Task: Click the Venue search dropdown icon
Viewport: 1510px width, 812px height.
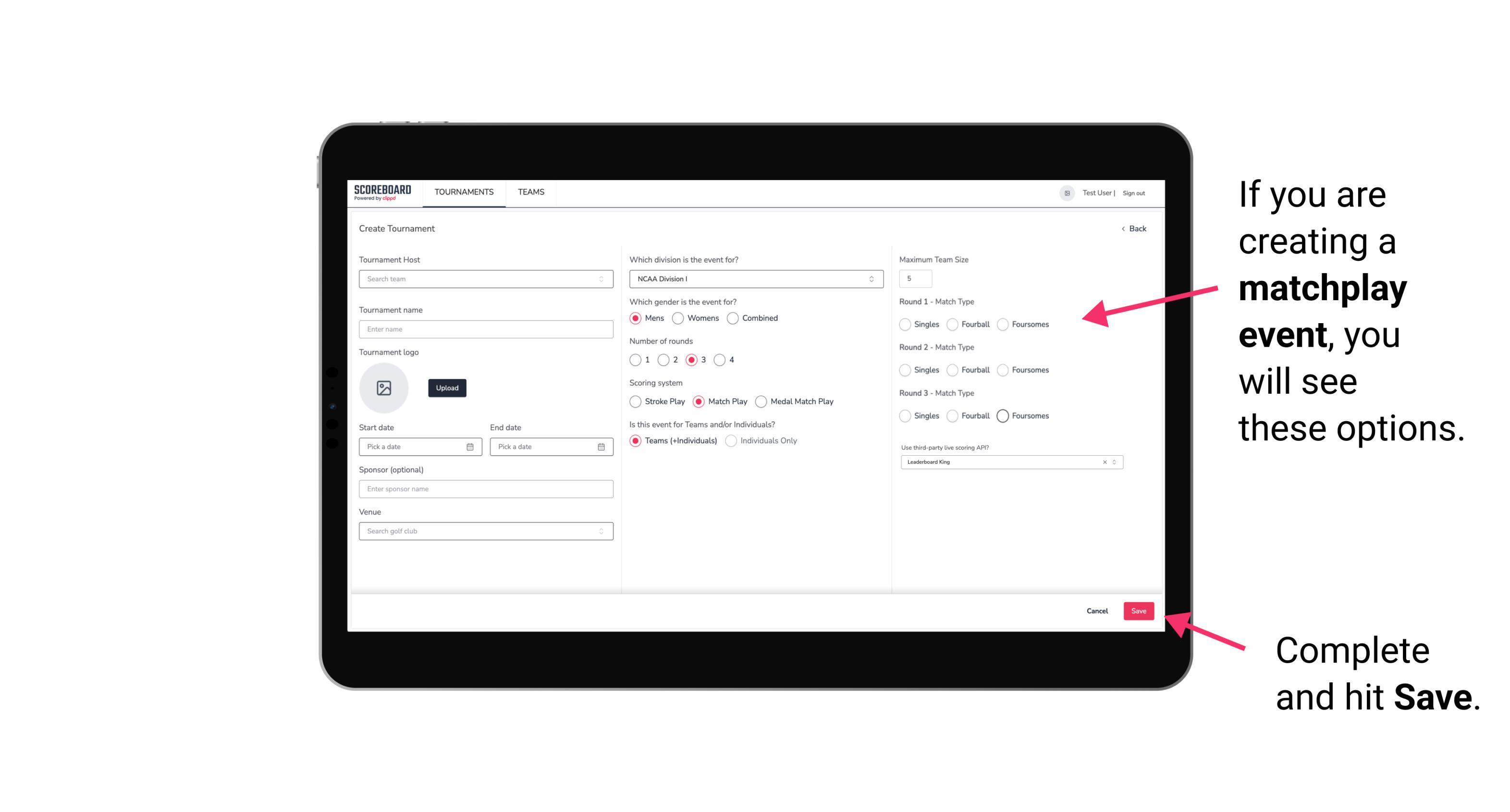Action: [x=600, y=531]
